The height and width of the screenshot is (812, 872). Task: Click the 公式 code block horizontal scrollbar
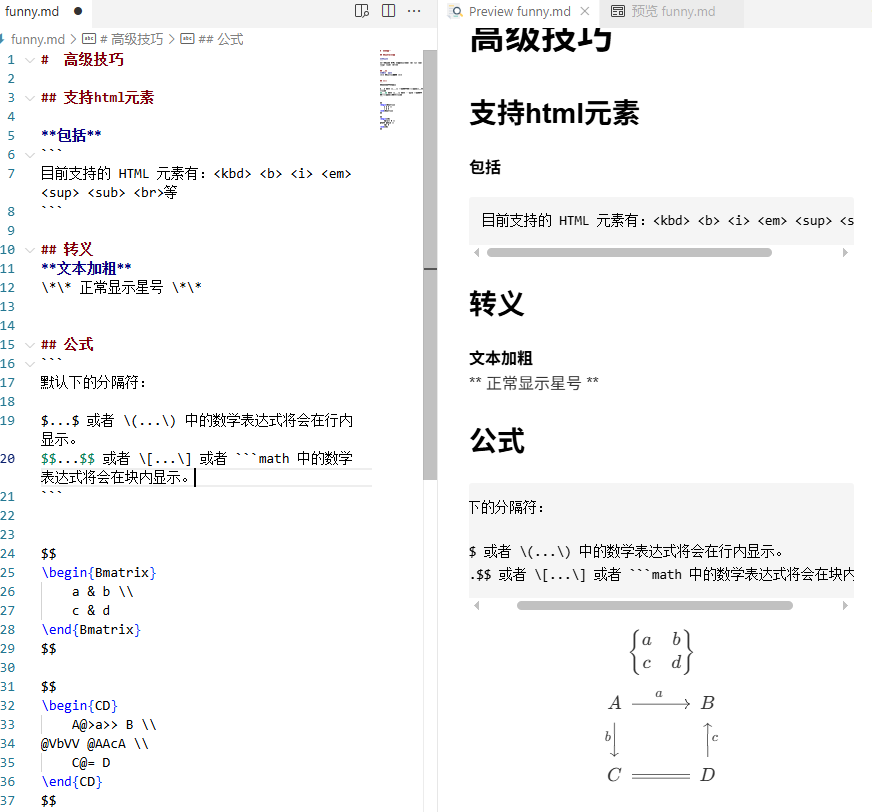655,606
